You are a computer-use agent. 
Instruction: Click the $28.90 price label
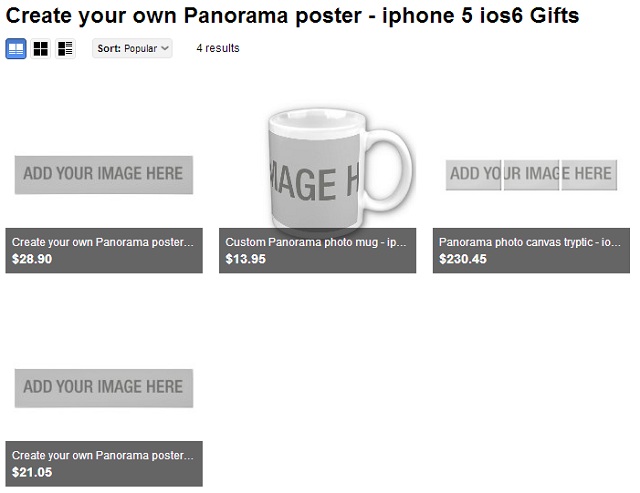pos(32,259)
